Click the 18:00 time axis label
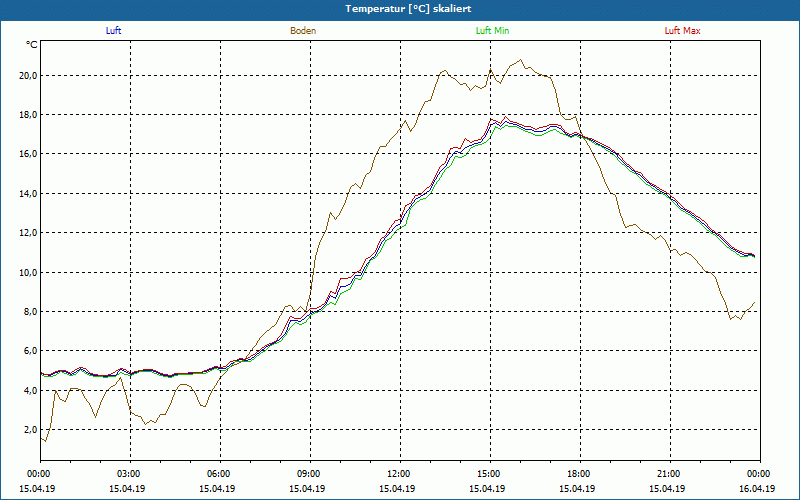This screenshot has width=800, height=500. [580, 474]
